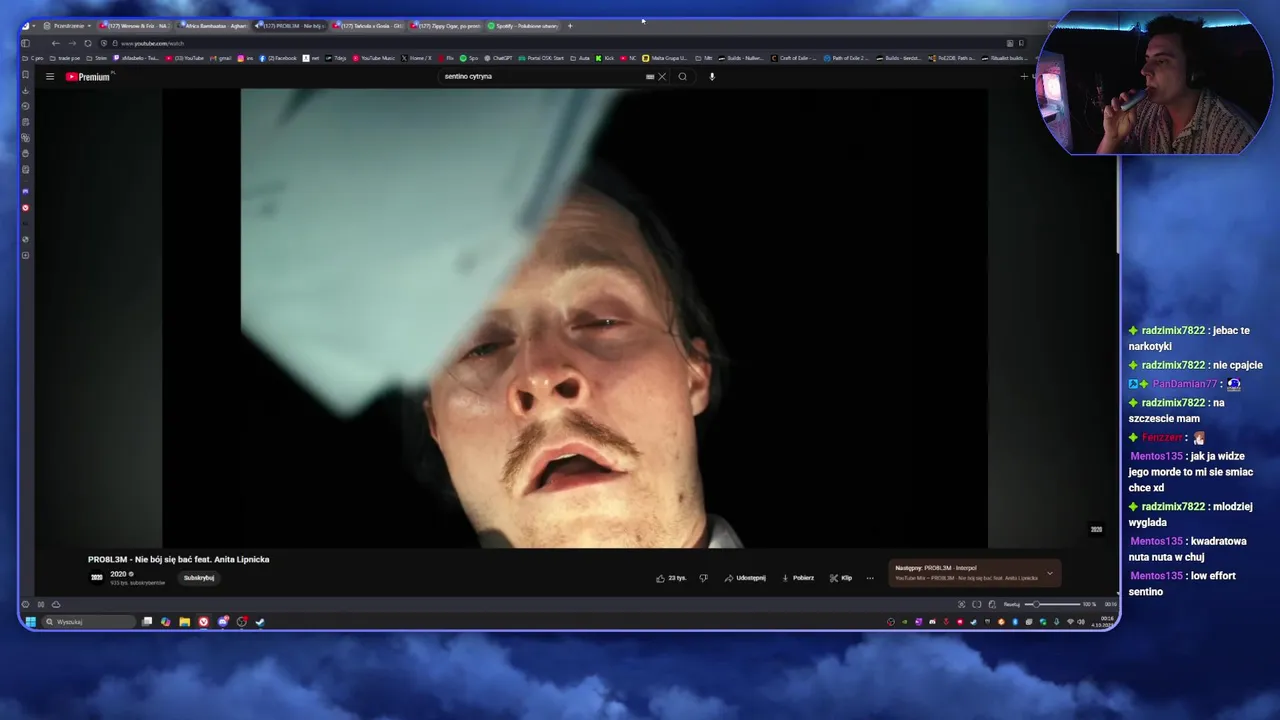Viewport: 1280px width, 720px height.
Task: Switch to 'Afrika Bambaataa' tab
Action: pyautogui.click(x=212, y=26)
